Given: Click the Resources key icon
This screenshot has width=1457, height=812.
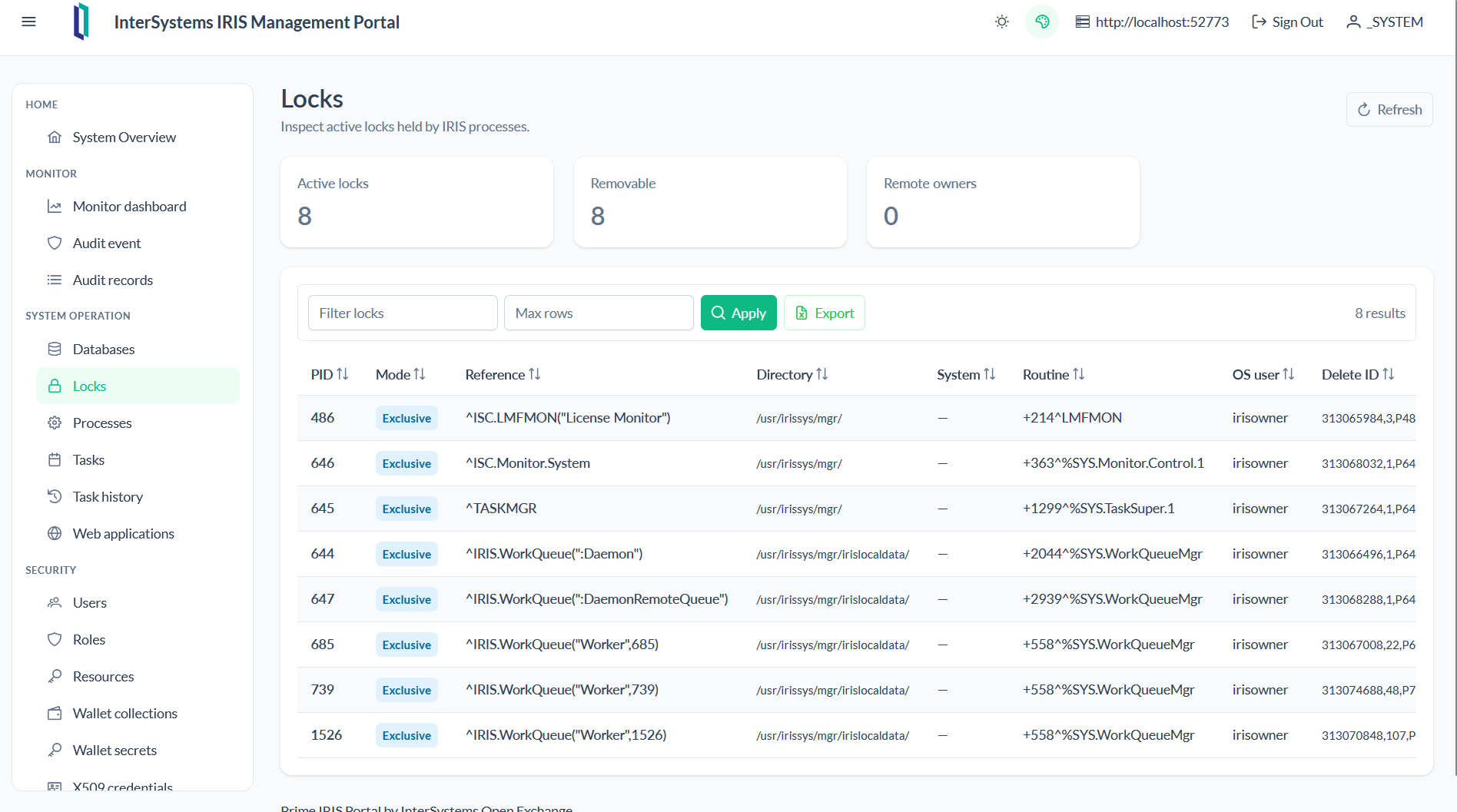Looking at the screenshot, I should tap(55, 676).
